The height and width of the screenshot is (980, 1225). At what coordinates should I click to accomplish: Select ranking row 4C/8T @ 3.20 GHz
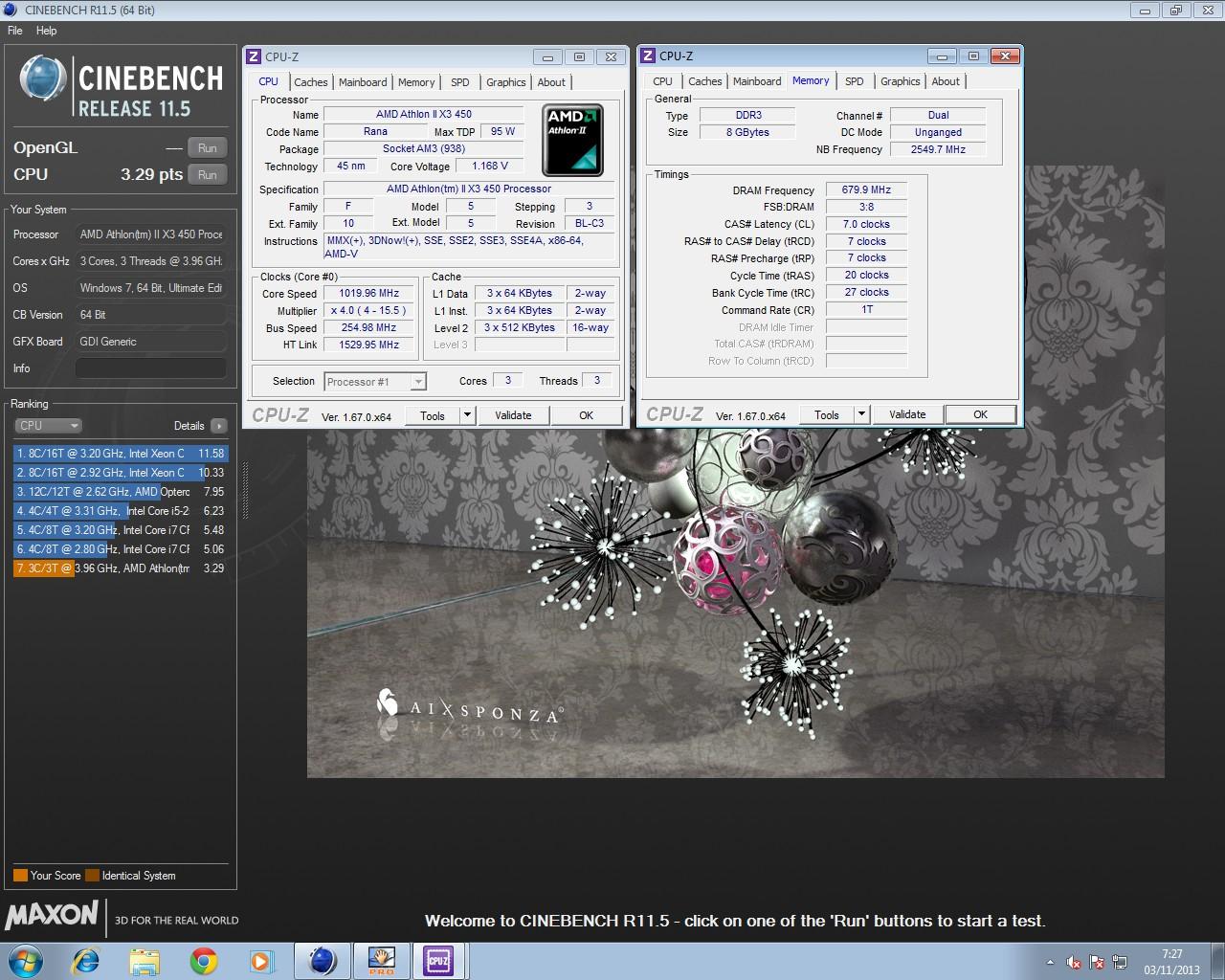[x=121, y=530]
